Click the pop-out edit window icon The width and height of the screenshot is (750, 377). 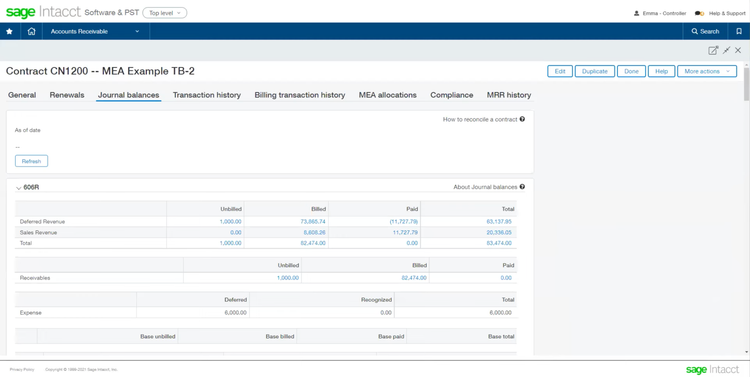tap(713, 50)
